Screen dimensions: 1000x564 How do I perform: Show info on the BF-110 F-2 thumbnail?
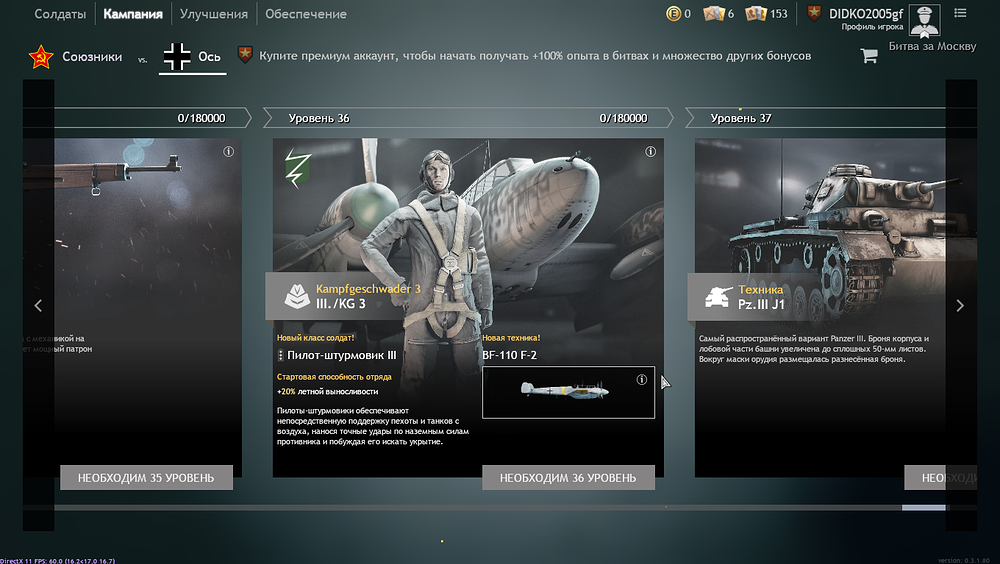[x=642, y=380]
